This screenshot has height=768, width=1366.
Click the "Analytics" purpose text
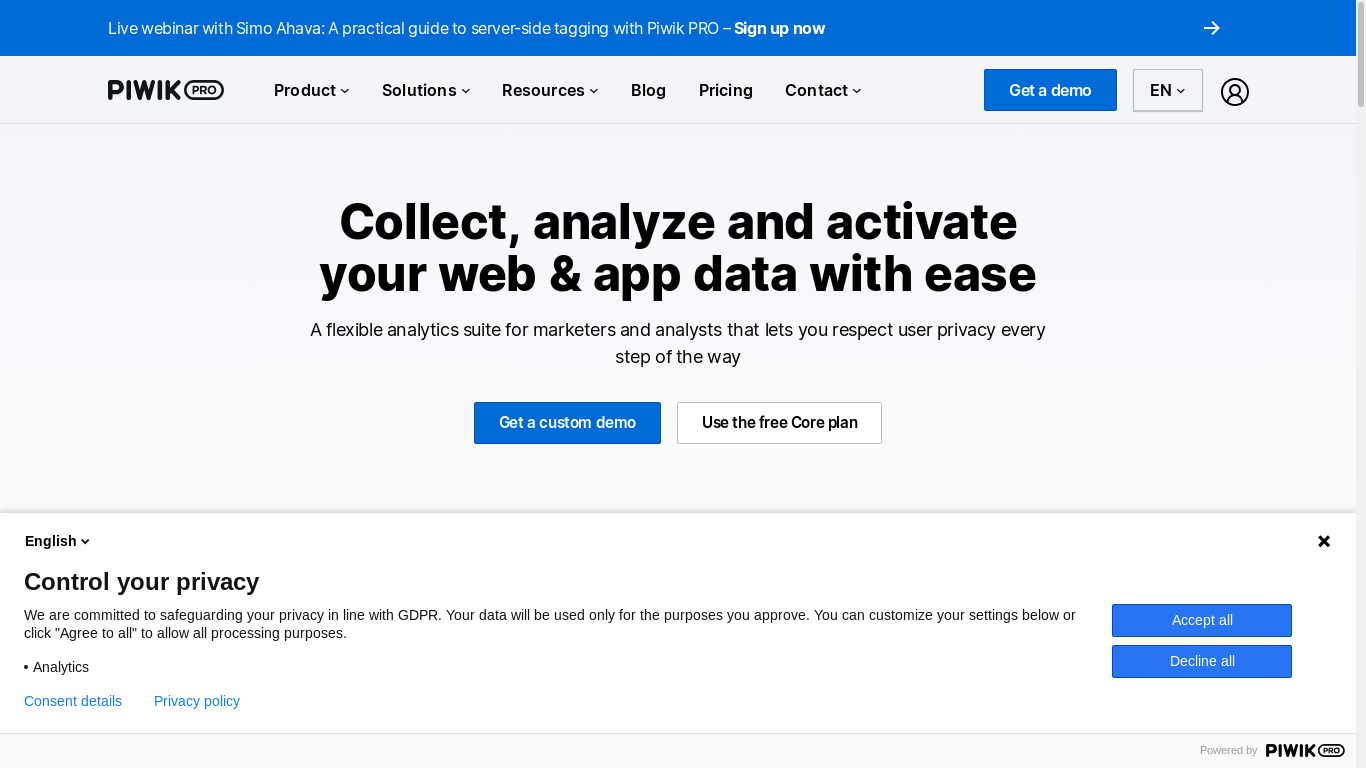(61, 667)
